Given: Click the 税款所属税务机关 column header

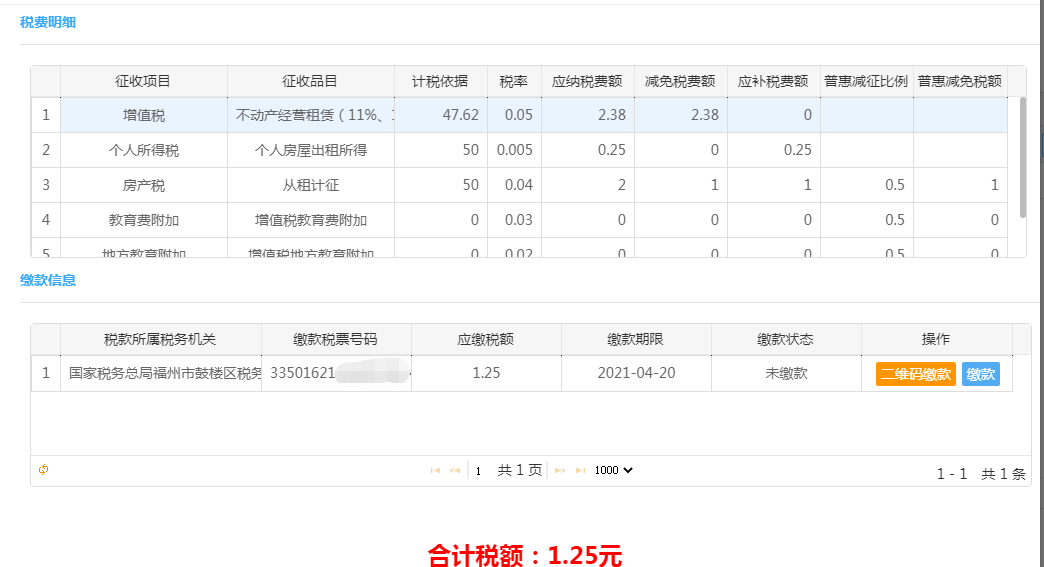Looking at the screenshot, I should (160, 339).
